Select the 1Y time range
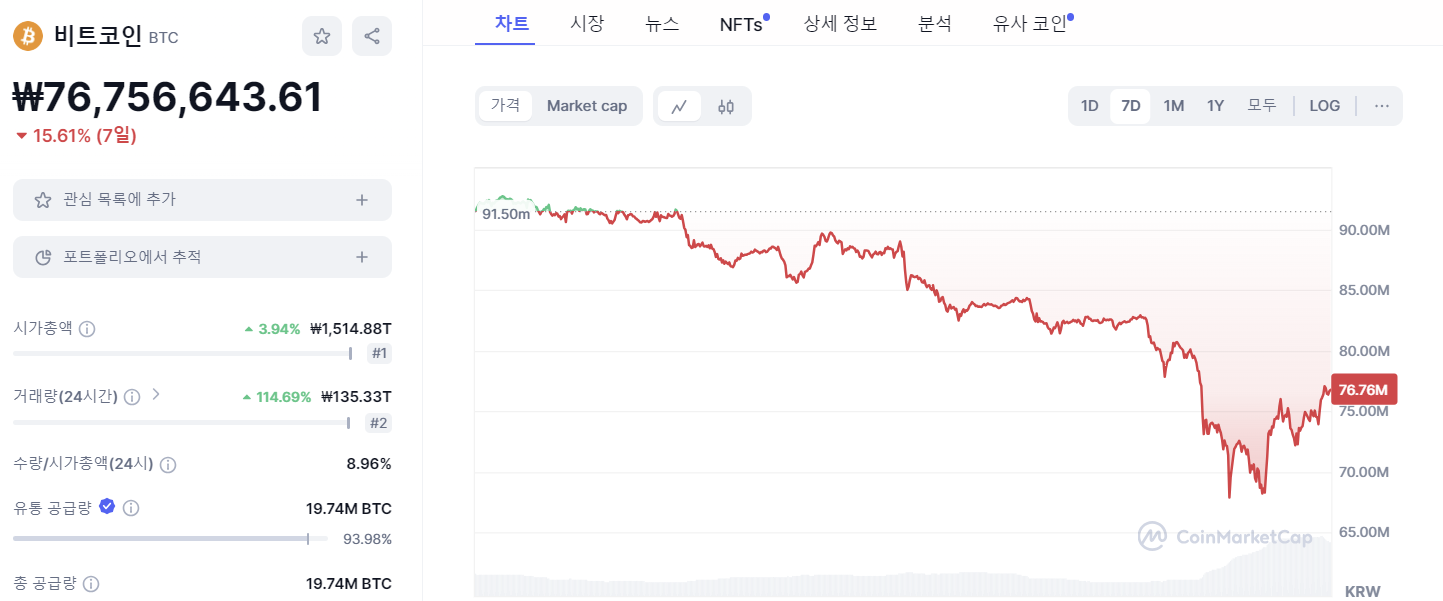Screen dimensions: 1443x601 point(1215,106)
